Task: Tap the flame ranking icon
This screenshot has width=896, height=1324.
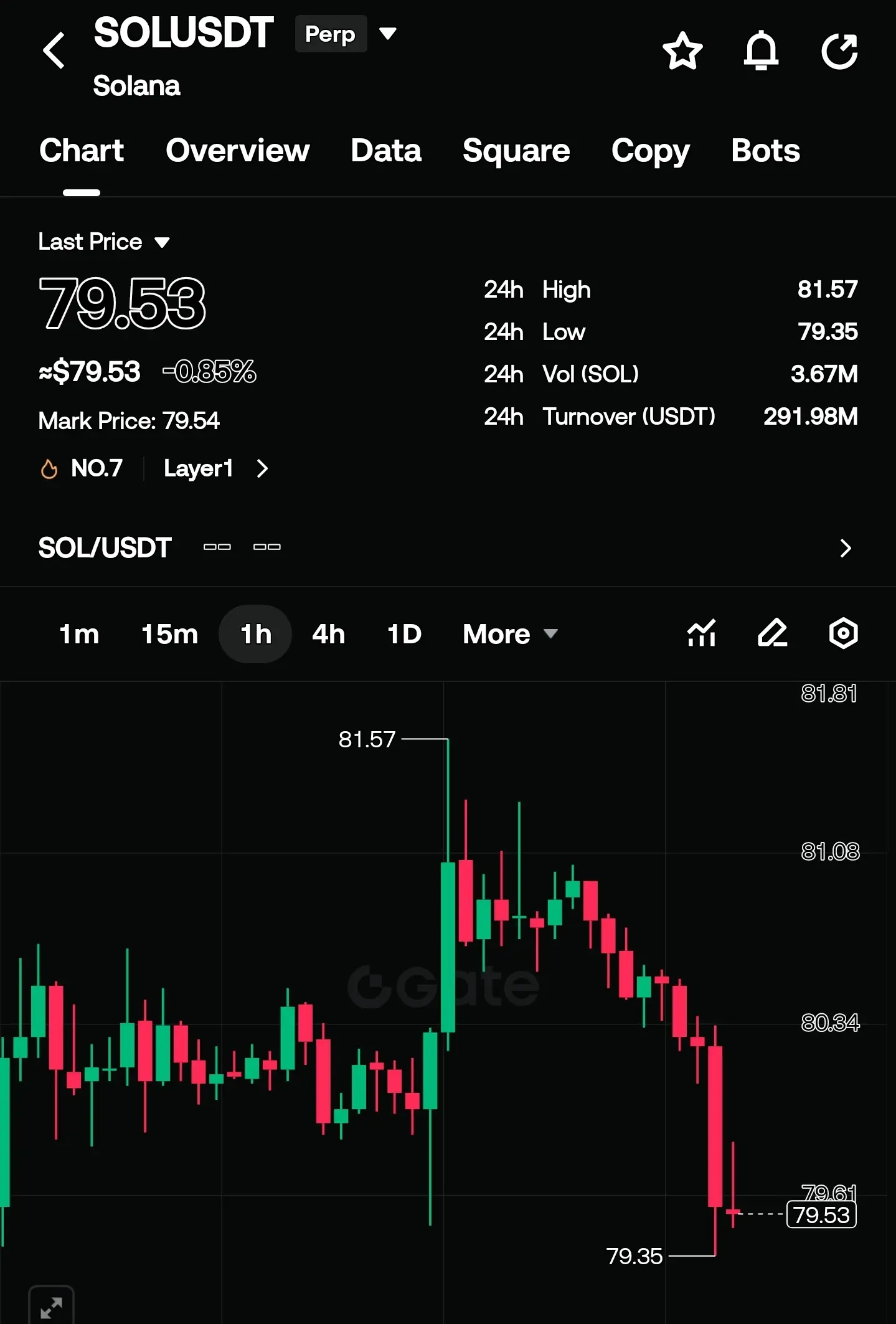Action: click(x=49, y=469)
